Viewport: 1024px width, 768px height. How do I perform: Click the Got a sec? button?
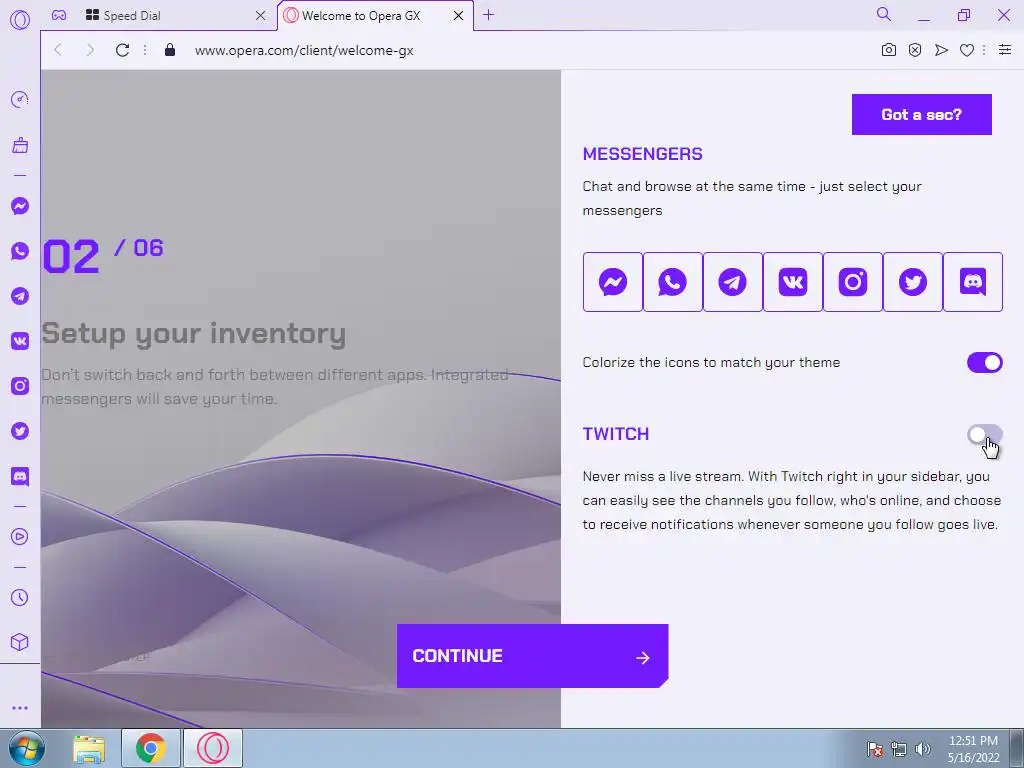(x=921, y=114)
